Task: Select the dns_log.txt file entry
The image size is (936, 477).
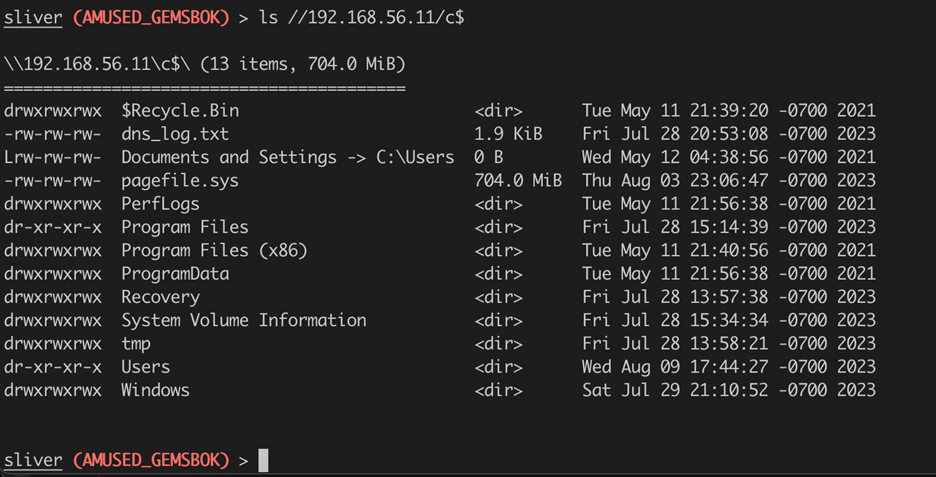Action: tap(175, 134)
